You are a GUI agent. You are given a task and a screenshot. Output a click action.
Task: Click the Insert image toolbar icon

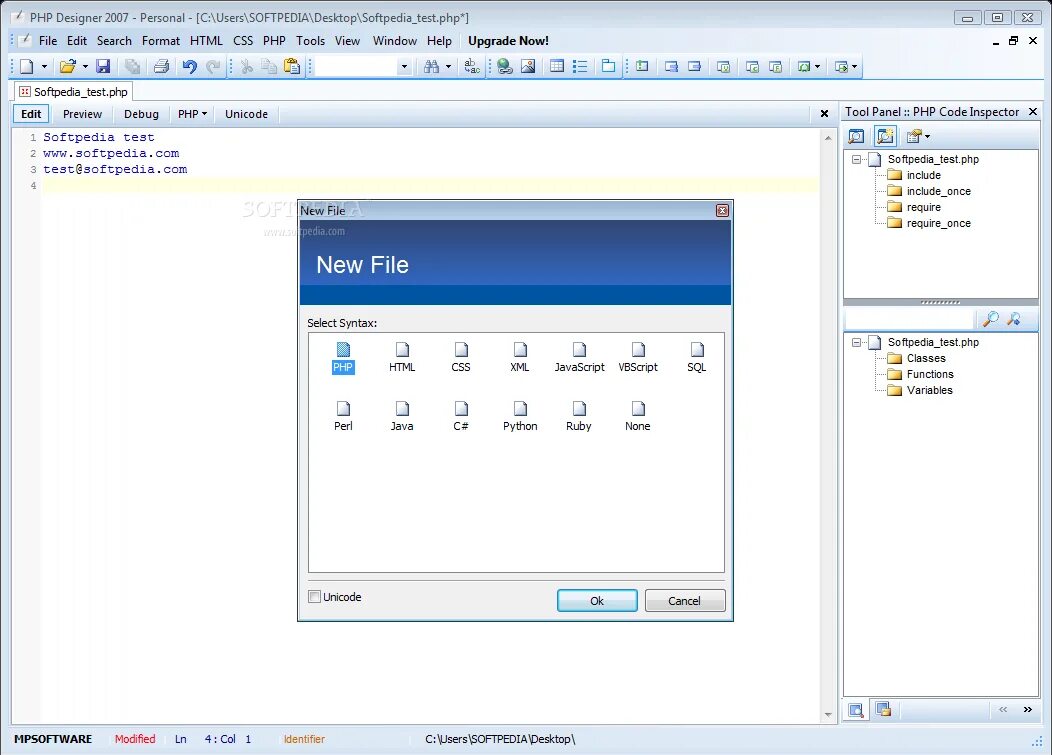(528, 66)
